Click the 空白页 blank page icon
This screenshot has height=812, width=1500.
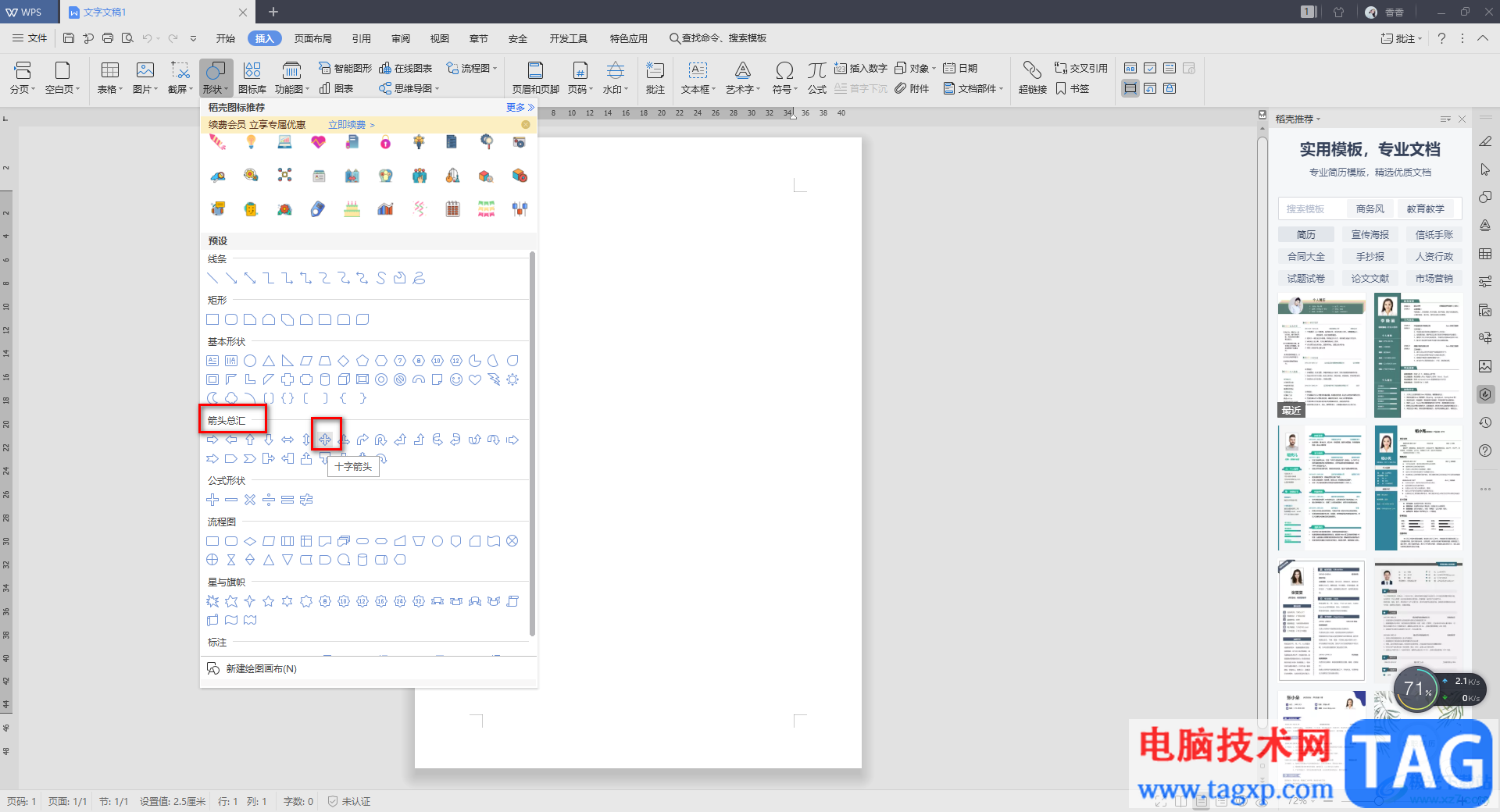pos(62,78)
